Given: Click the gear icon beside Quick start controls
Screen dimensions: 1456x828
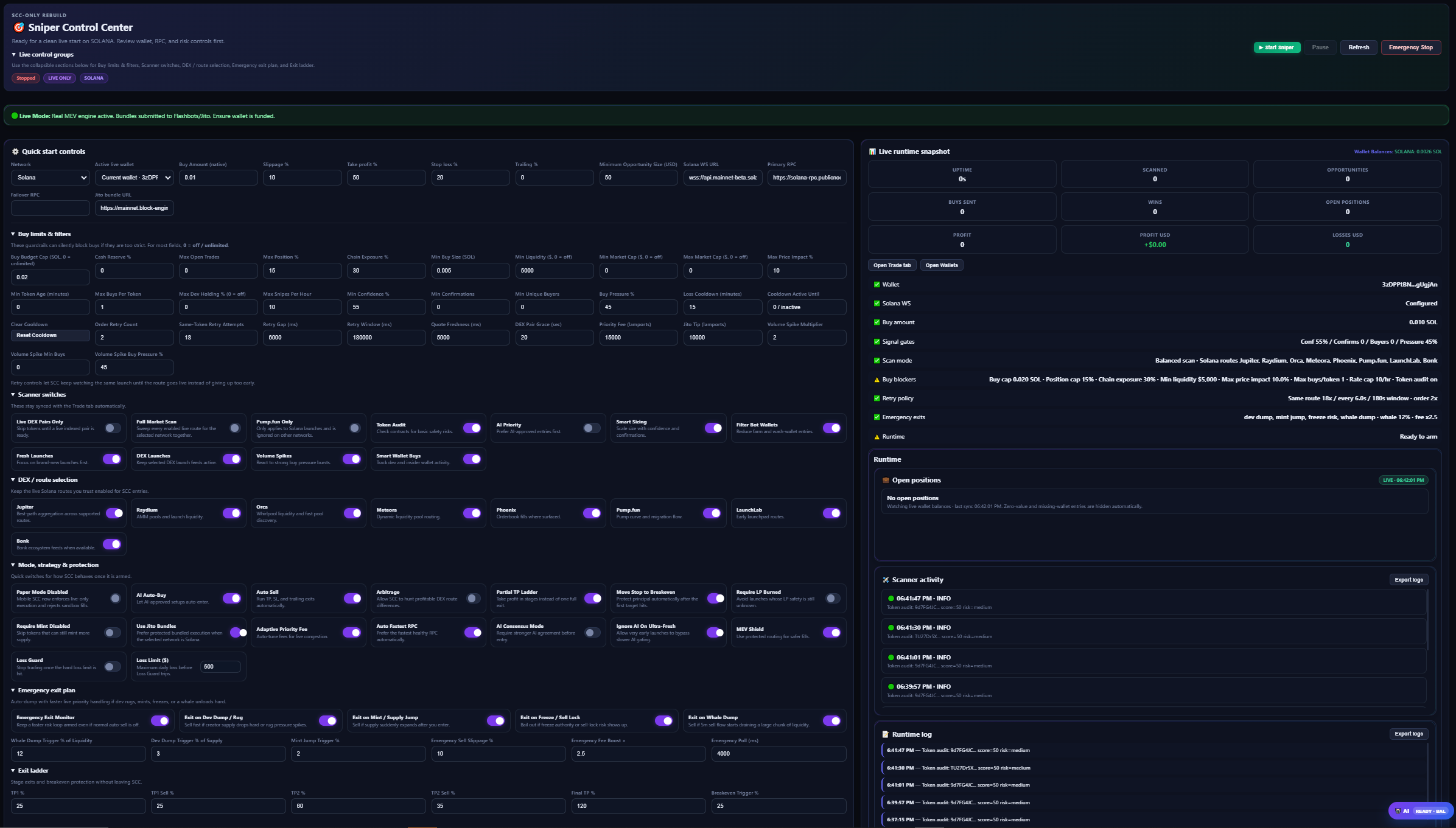Looking at the screenshot, I should click(16, 151).
